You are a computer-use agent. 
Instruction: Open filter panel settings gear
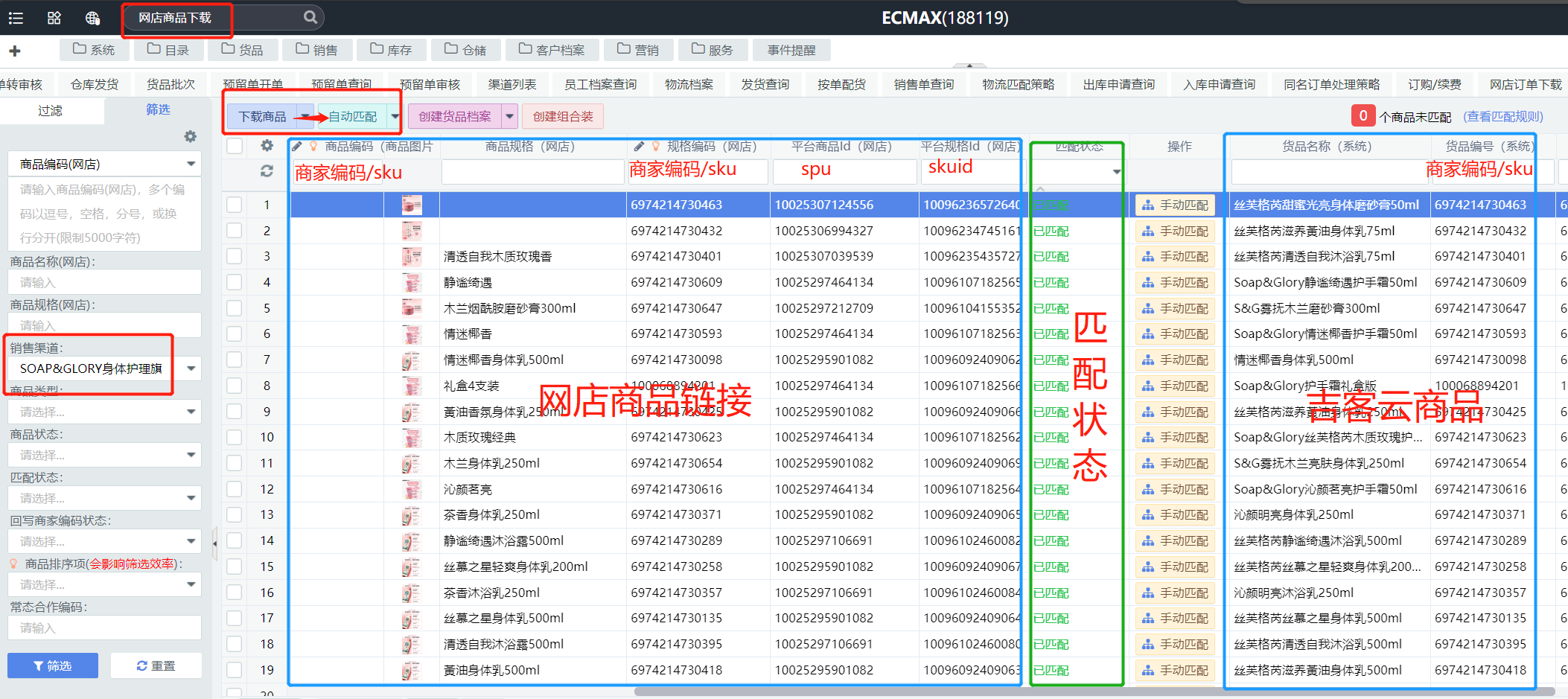[191, 136]
